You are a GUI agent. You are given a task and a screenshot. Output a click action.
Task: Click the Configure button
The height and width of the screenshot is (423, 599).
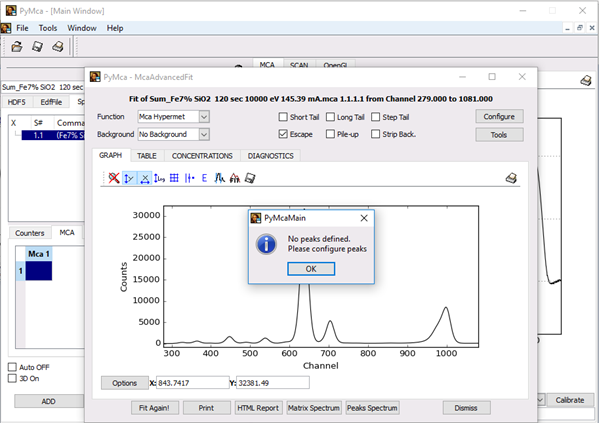(x=499, y=117)
